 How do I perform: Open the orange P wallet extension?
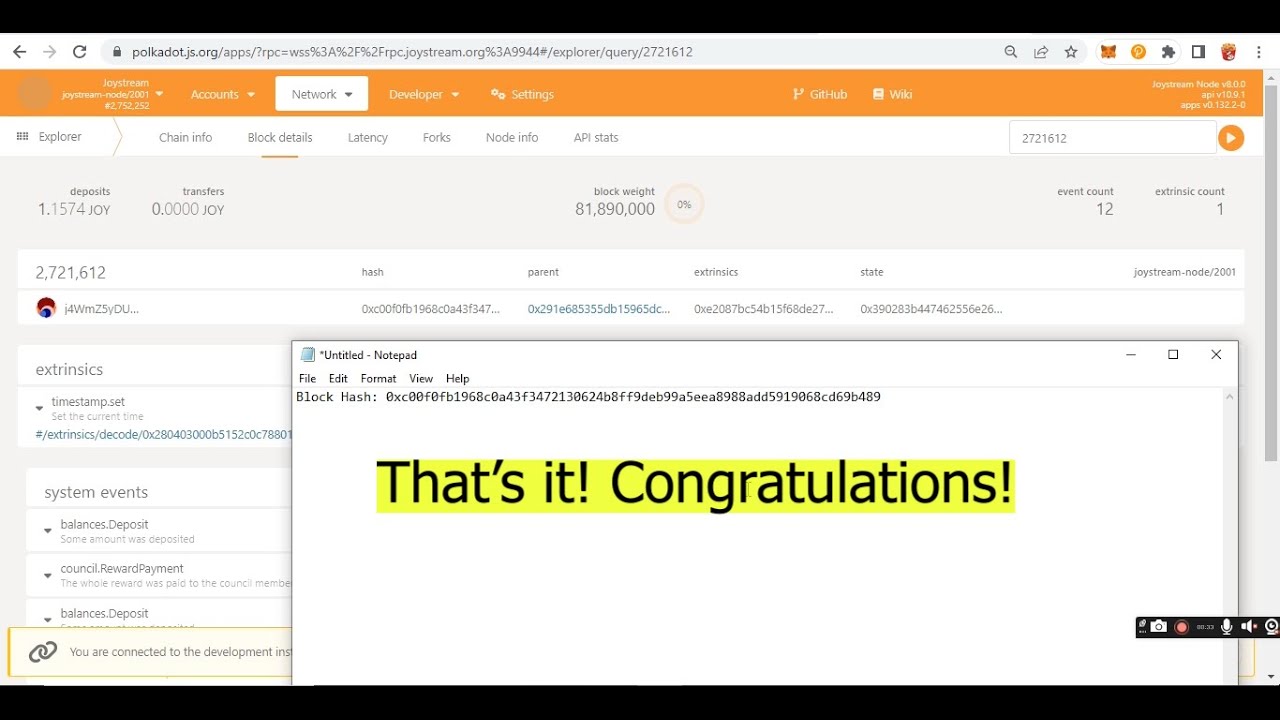pos(1138,52)
